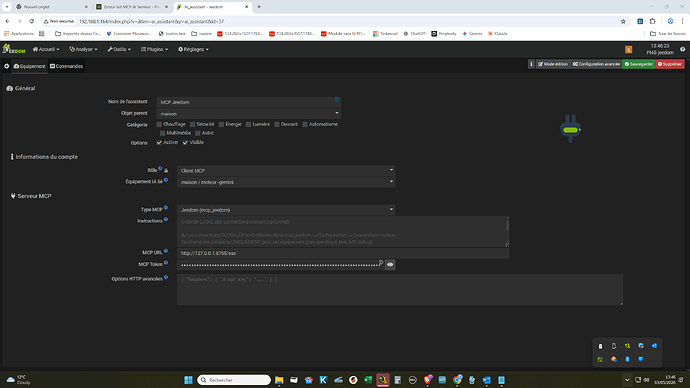This screenshot has height=388, width=690.
Task: Open the Brave browser taskbar icon
Action: click(x=427, y=380)
